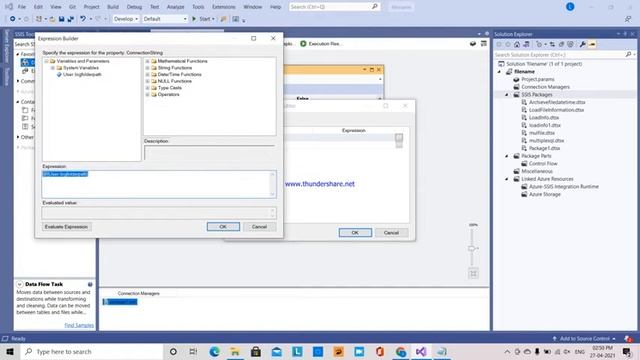
Task: Open File Explorer from taskbar
Action: tap(235, 351)
